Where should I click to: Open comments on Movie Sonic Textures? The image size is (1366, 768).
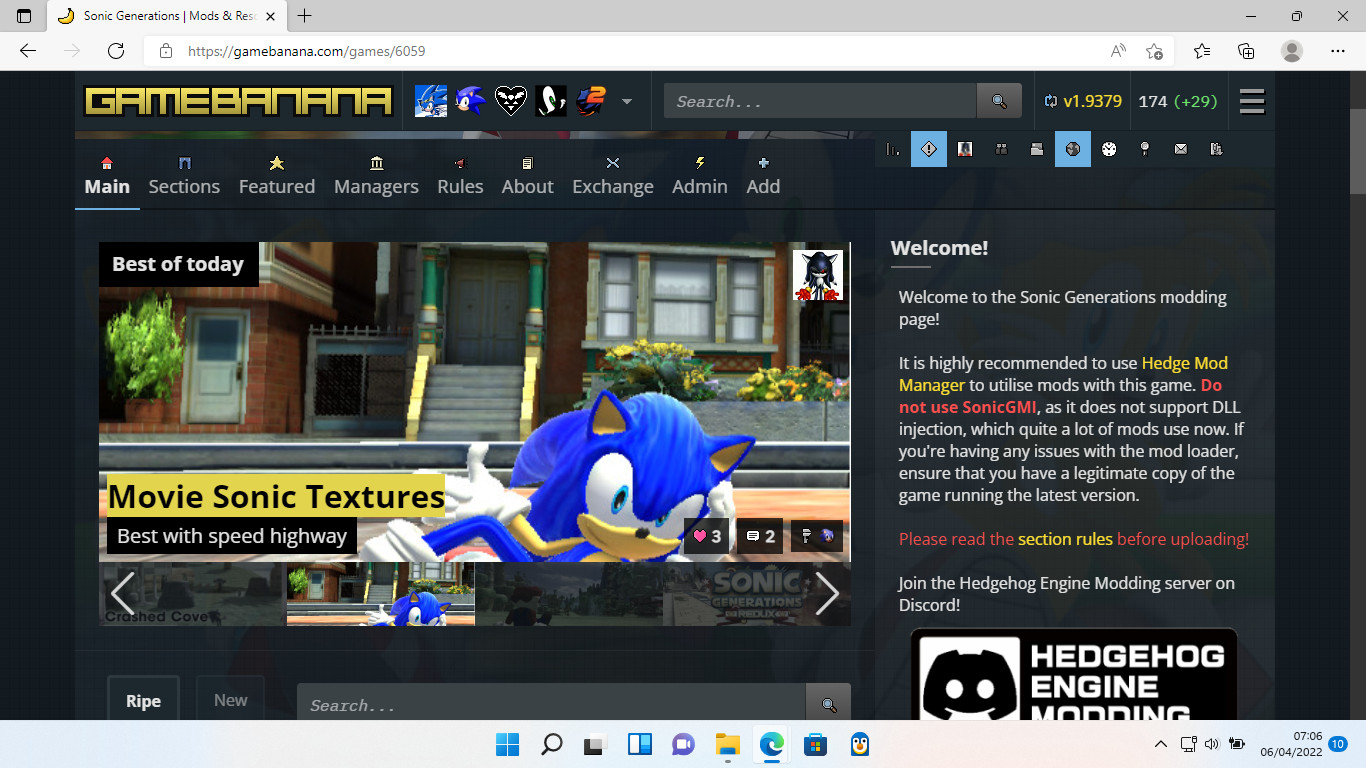click(x=759, y=536)
